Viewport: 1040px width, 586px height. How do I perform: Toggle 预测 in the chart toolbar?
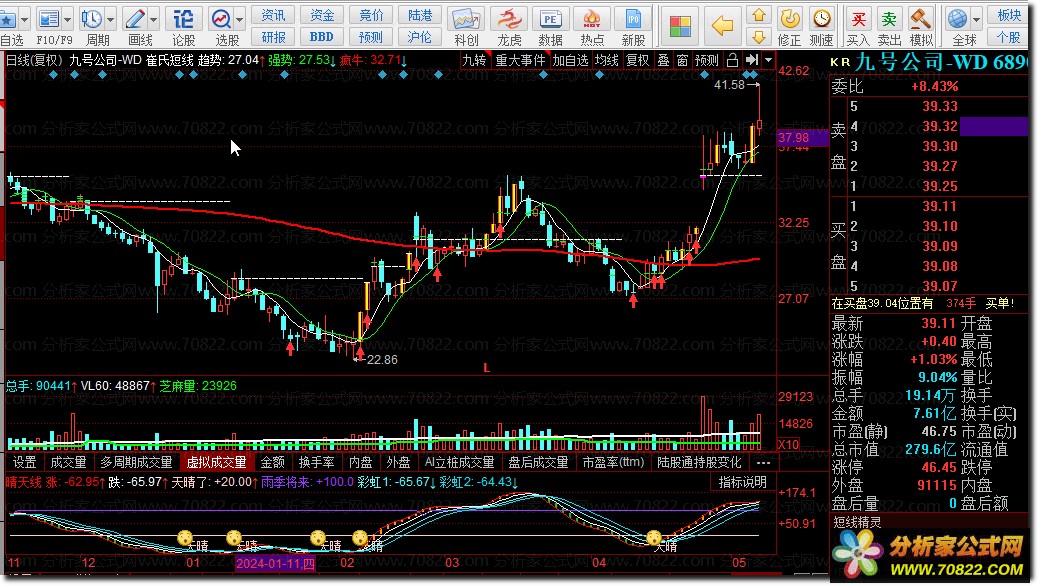706,60
